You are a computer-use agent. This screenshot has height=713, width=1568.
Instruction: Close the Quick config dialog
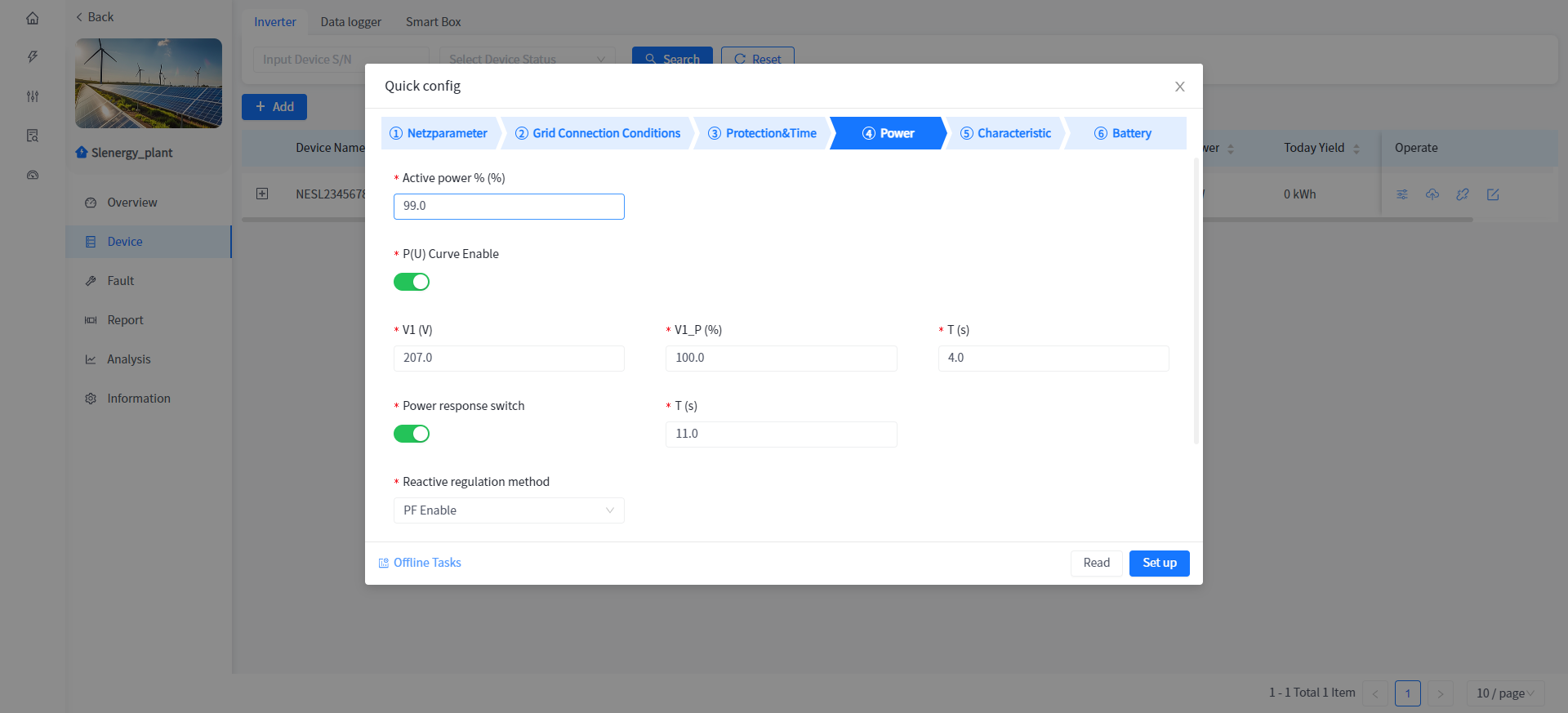pos(1179,87)
